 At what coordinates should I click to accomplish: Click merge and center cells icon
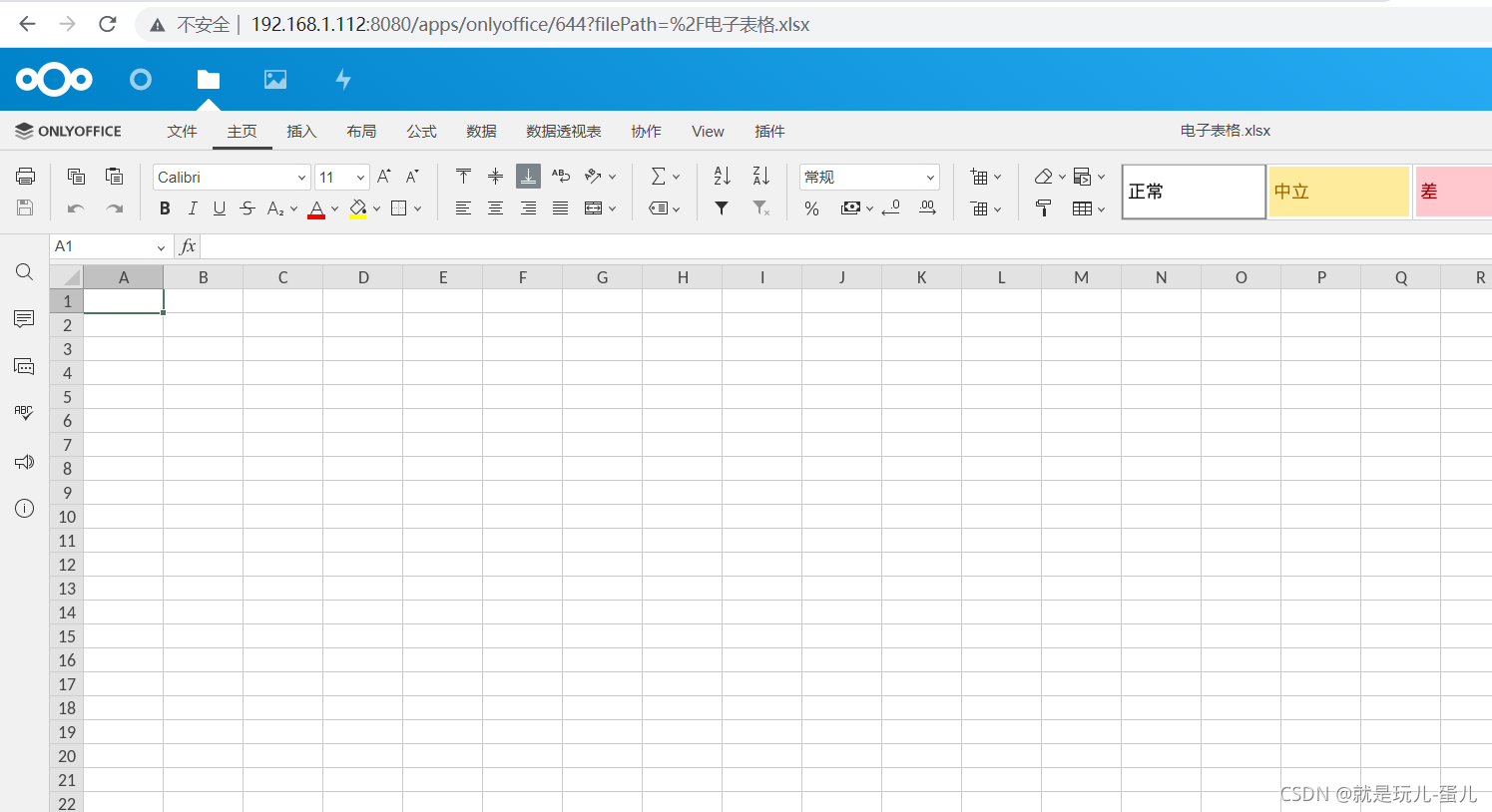coord(593,208)
